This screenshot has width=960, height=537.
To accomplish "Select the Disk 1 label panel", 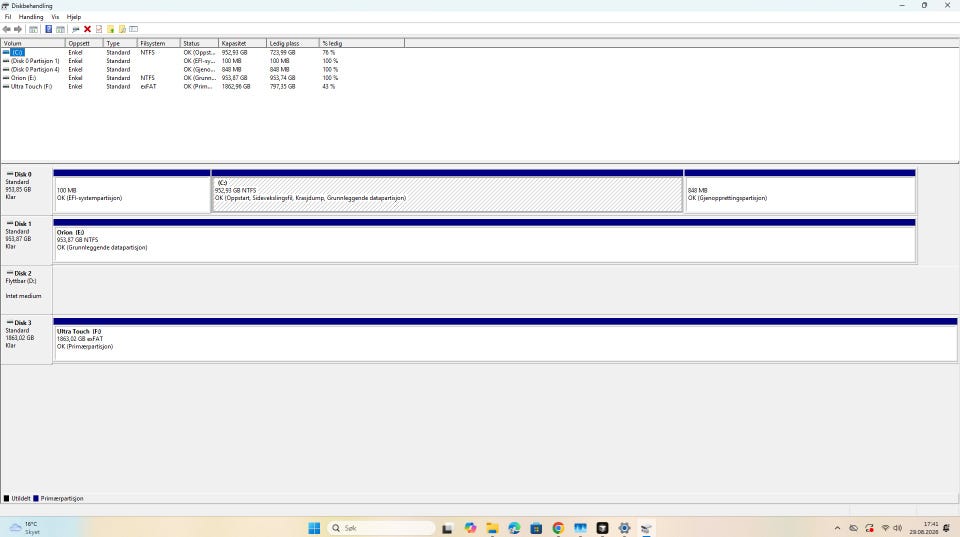I will 26,241.
